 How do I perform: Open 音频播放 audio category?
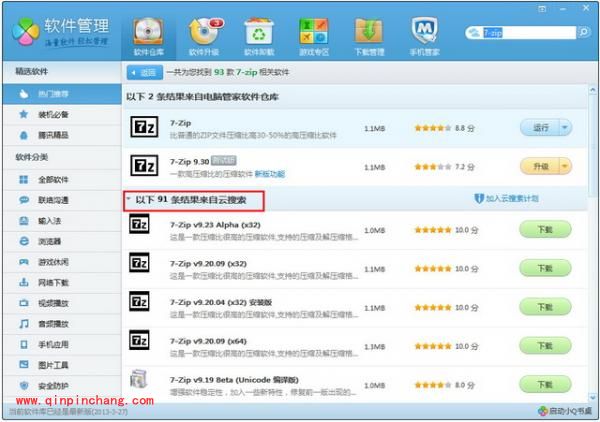click(62, 324)
